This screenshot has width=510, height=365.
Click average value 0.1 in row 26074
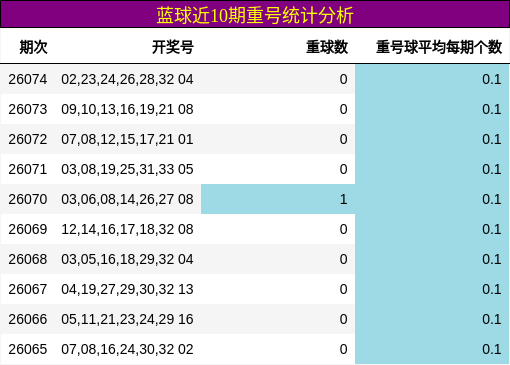click(x=492, y=79)
